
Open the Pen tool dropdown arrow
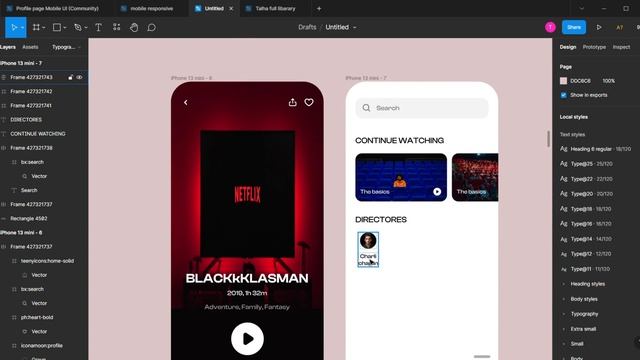coord(86,27)
